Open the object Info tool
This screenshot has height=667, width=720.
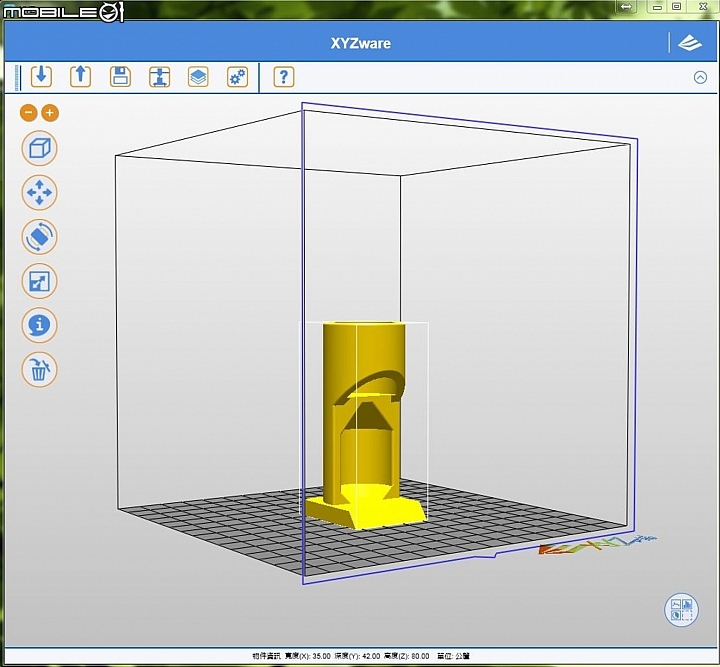click(x=39, y=325)
